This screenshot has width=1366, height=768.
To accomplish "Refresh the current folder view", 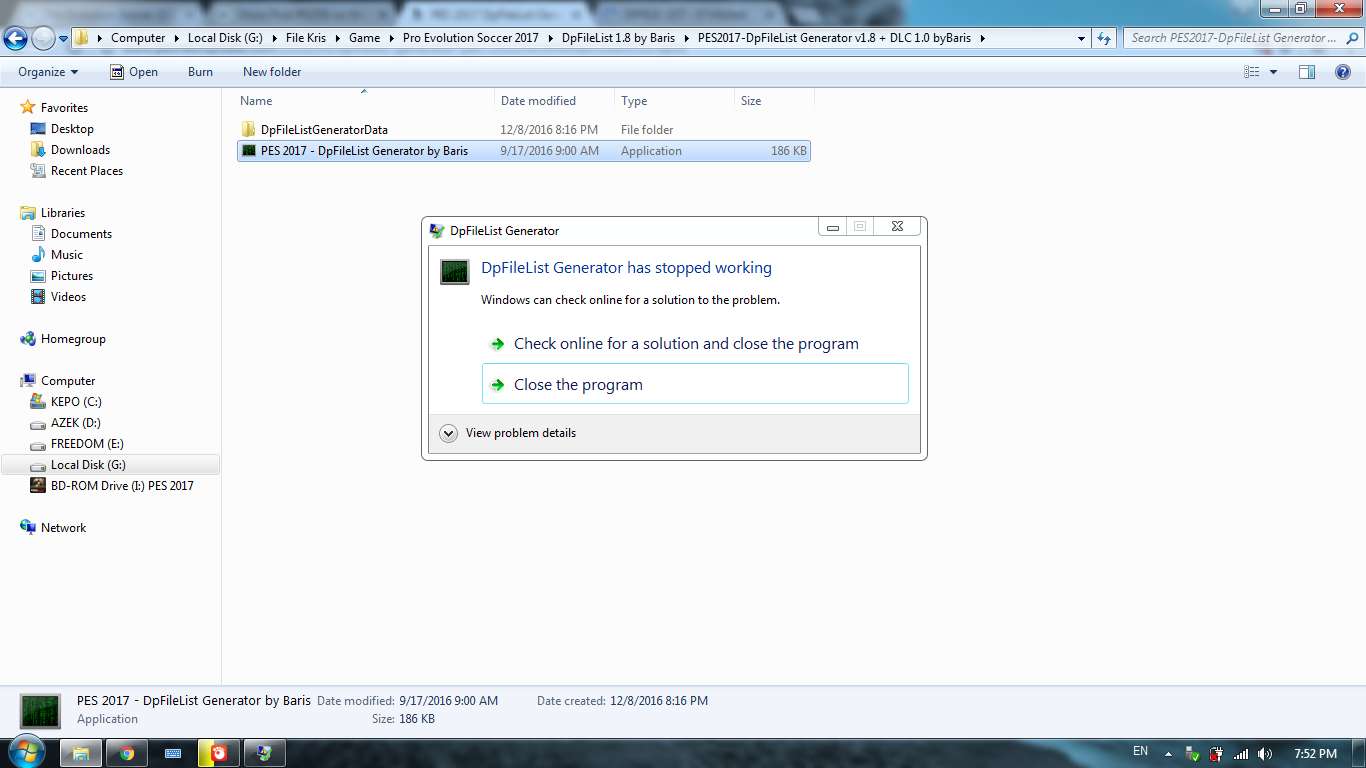I will tap(1104, 38).
